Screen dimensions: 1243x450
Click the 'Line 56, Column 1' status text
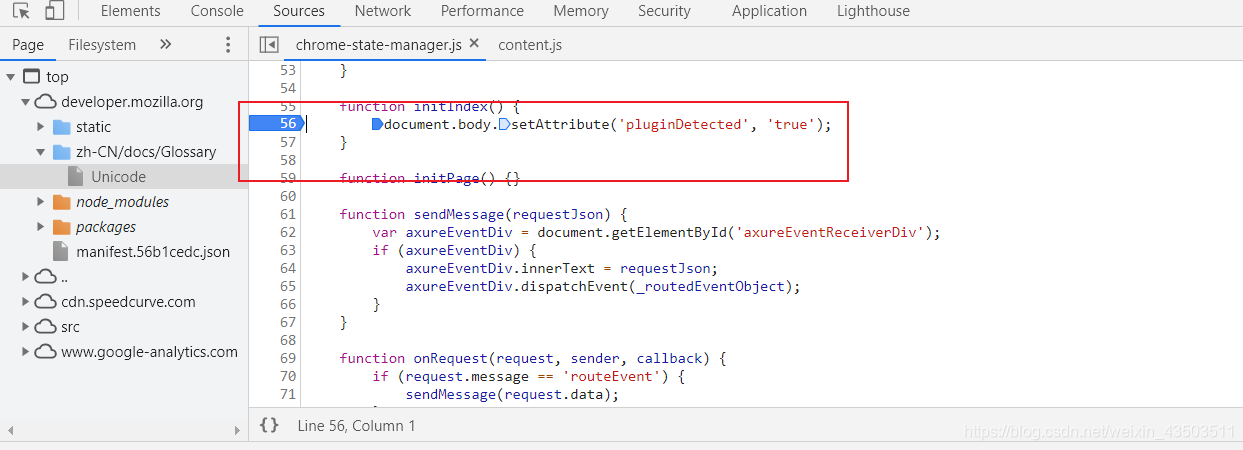pyautogui.click(x=356, y=425)
